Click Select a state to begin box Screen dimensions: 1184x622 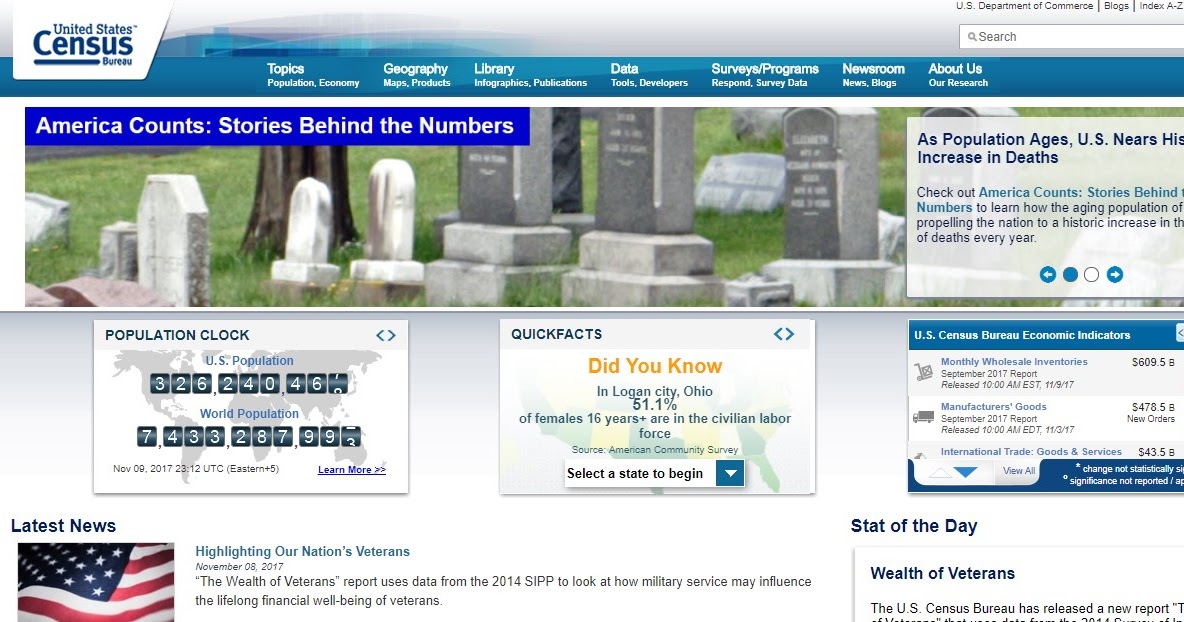(654, 473)
